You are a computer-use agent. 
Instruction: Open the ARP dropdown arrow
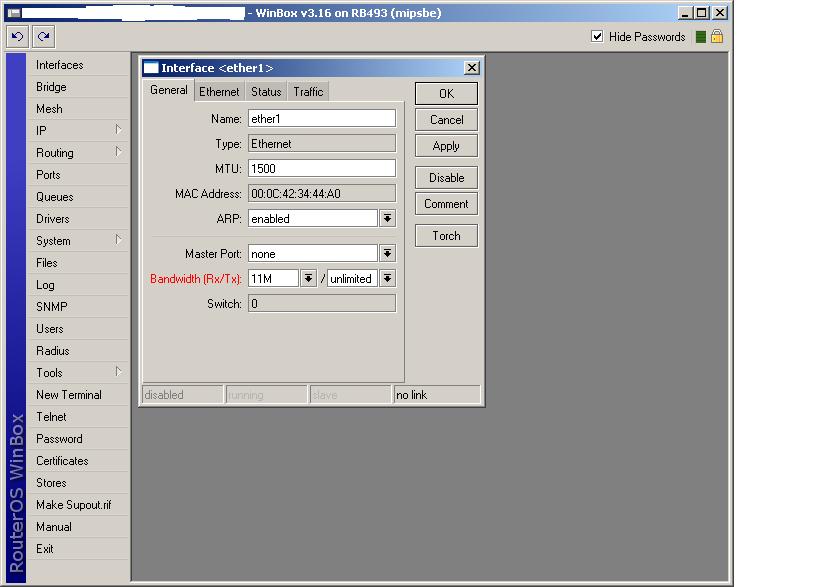[x=388, y=219]
